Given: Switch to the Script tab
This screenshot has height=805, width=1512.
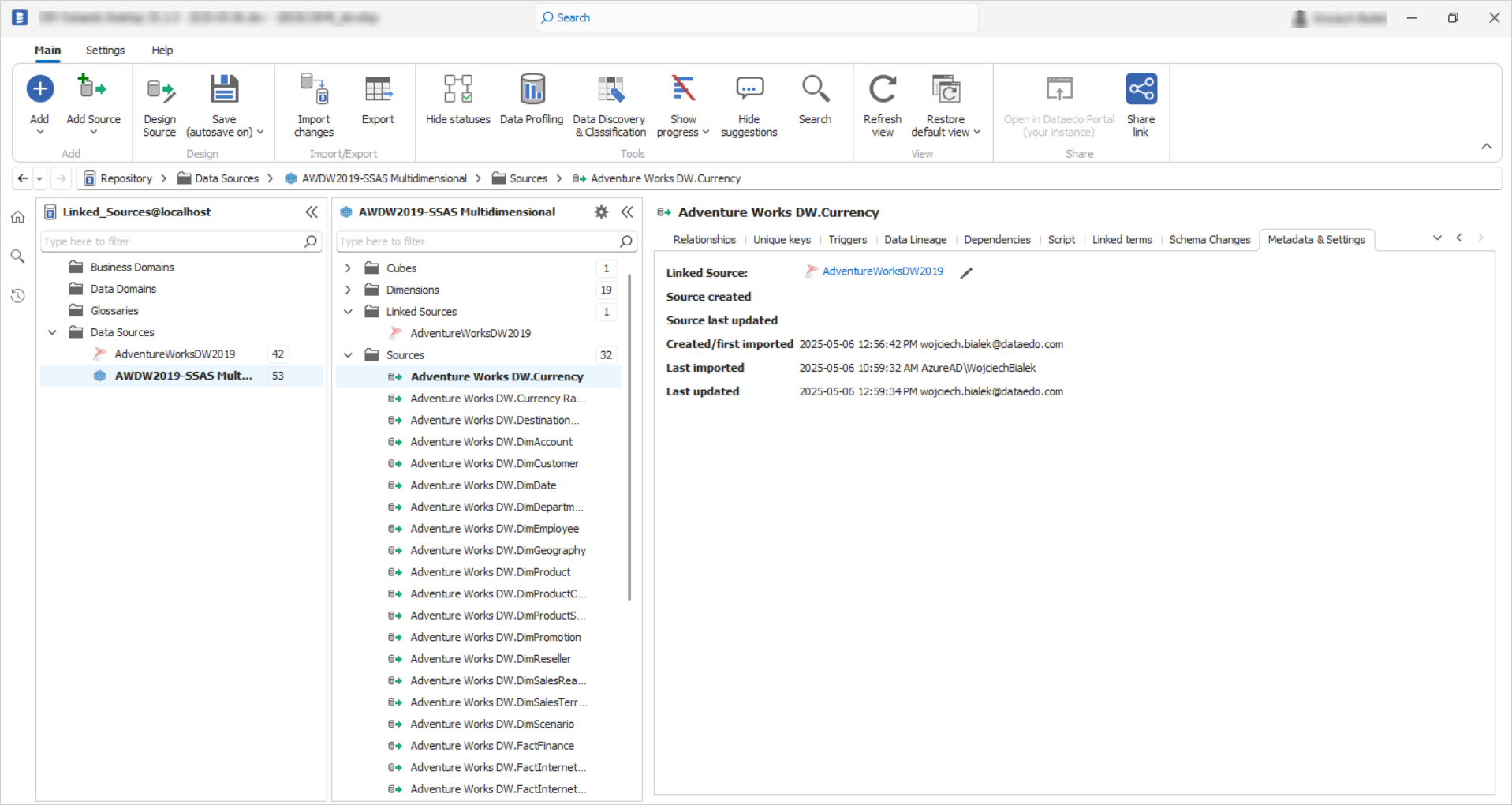Looking at the screenshot, I should click(1062, 239).
